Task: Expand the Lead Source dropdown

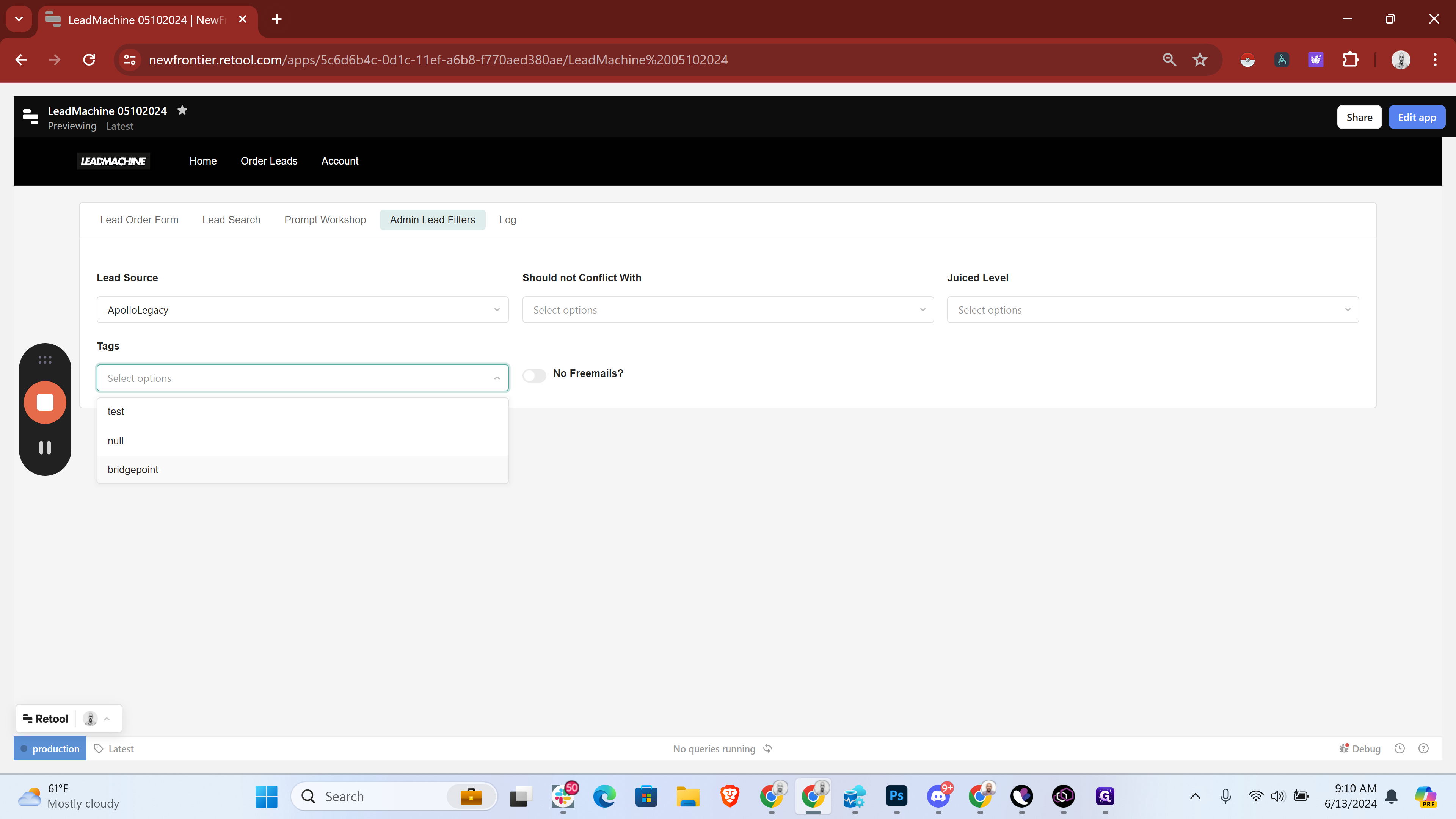Action: pos(303,310)
